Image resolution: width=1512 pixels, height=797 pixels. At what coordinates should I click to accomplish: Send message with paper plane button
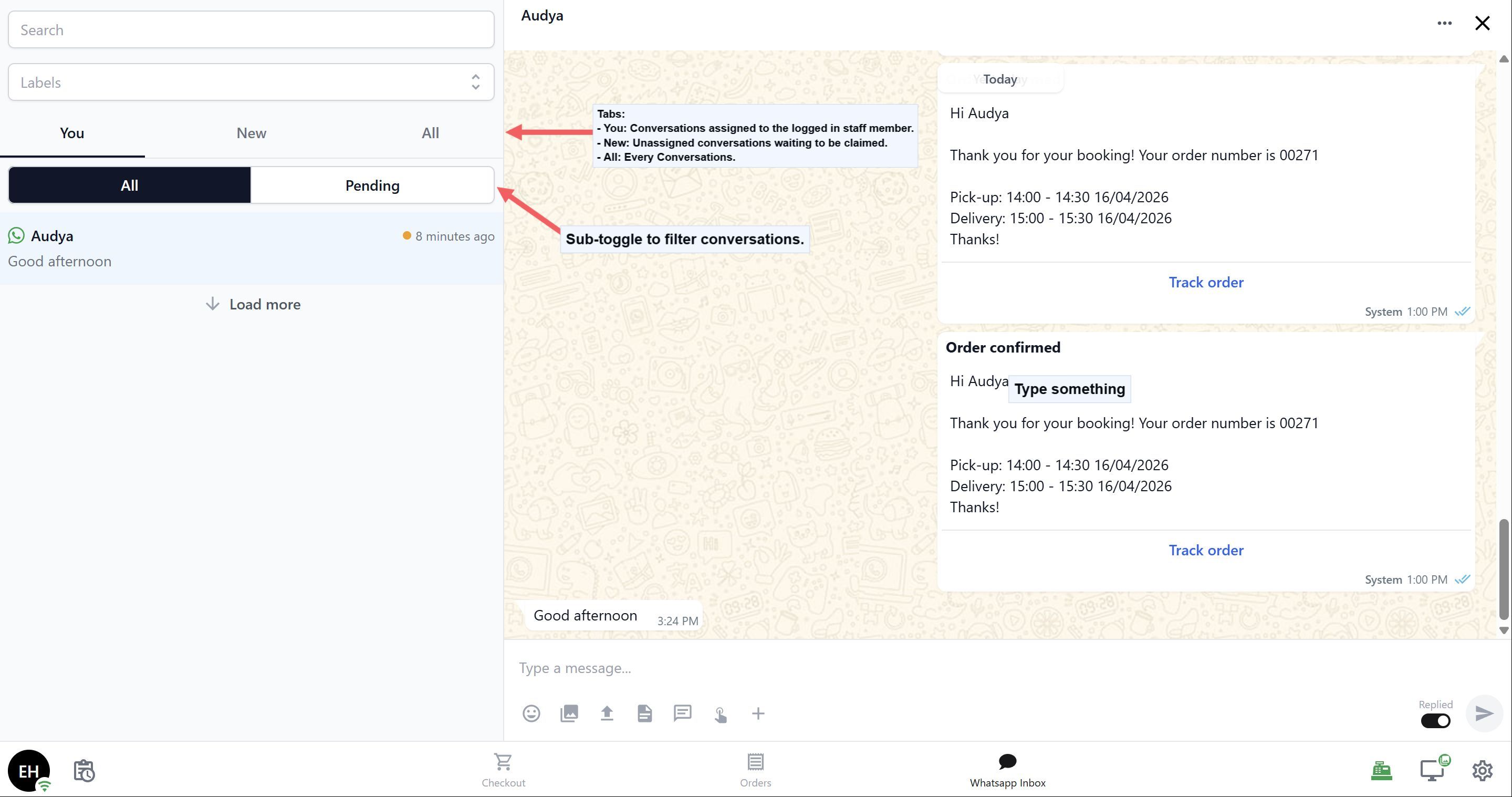pos(1484,713)
